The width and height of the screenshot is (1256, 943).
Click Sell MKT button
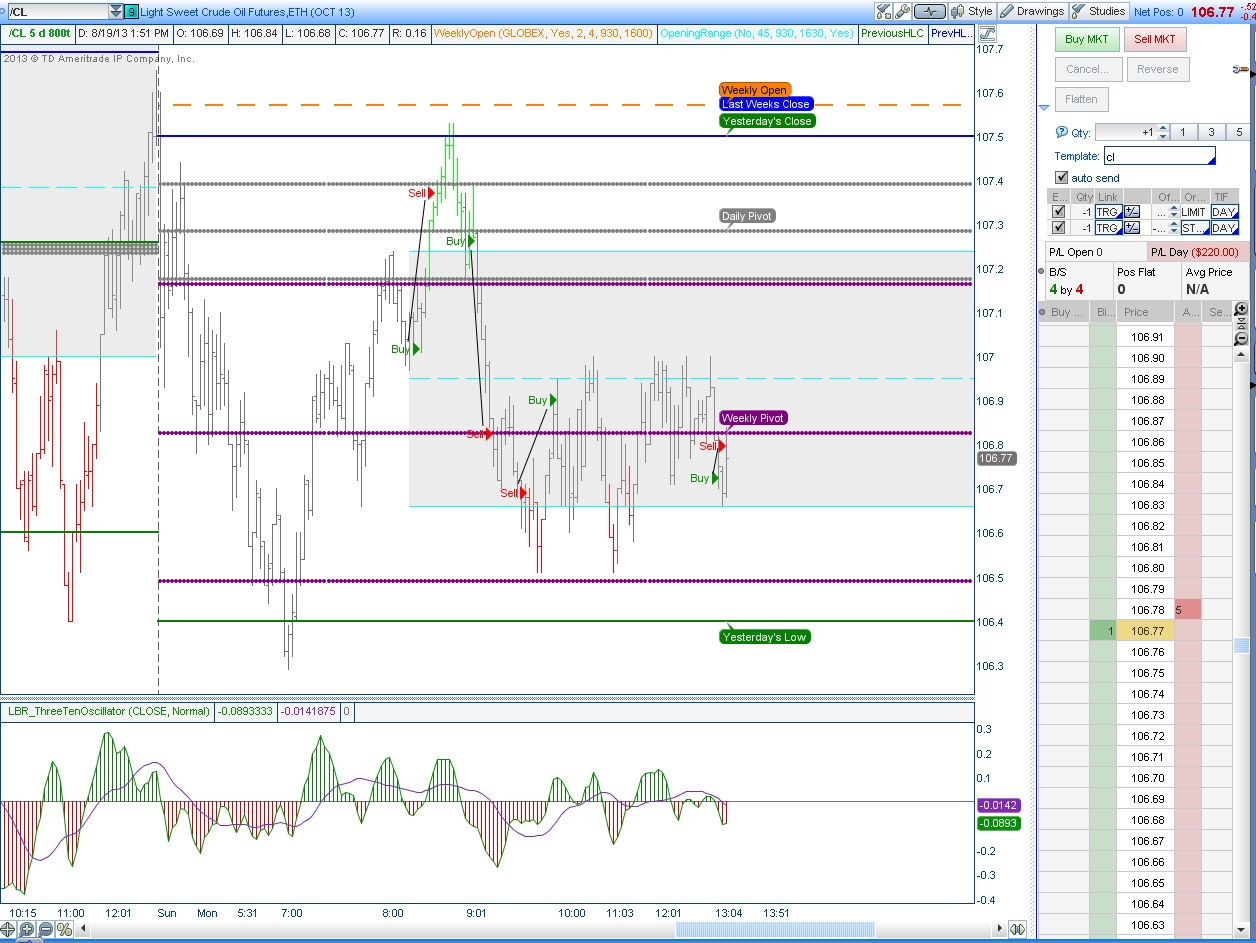coord(1155,40)
